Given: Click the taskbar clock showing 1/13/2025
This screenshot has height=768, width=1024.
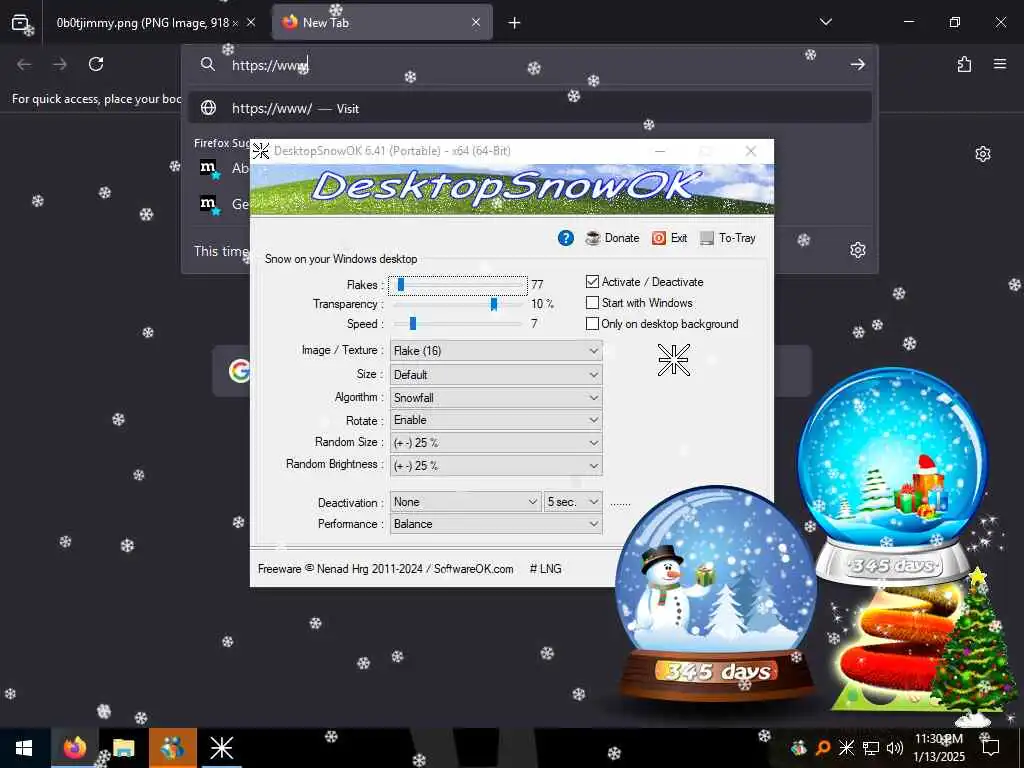Looking at the screenshot, I should [938, 748].
